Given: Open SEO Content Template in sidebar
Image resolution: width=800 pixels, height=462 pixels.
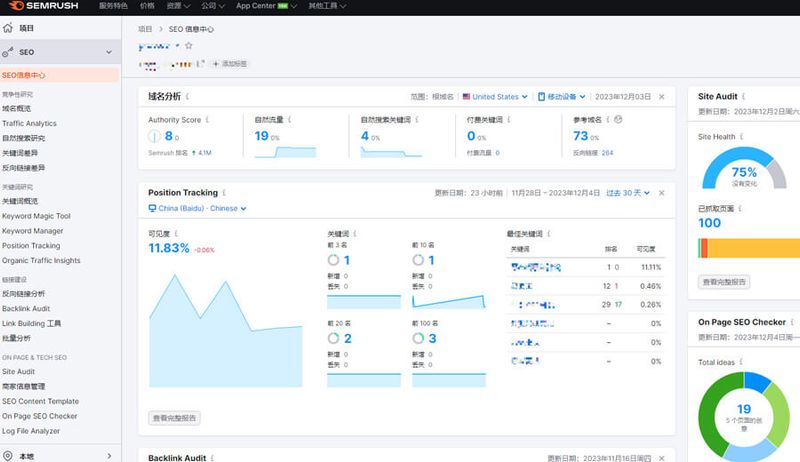Looking at the screenshot, I should [40, 401].
